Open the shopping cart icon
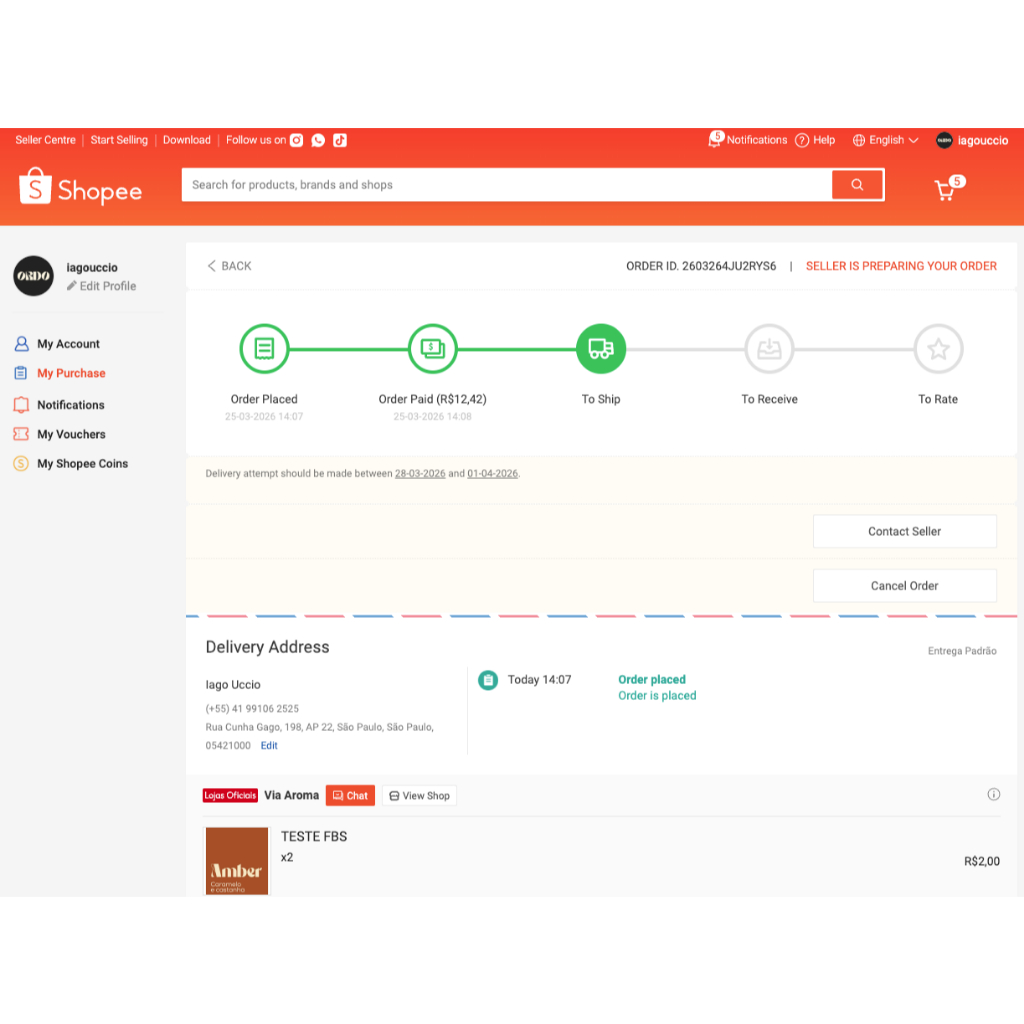This screenshot has width=1024, height=1024. pyautogui.click(x=945, y=190)
